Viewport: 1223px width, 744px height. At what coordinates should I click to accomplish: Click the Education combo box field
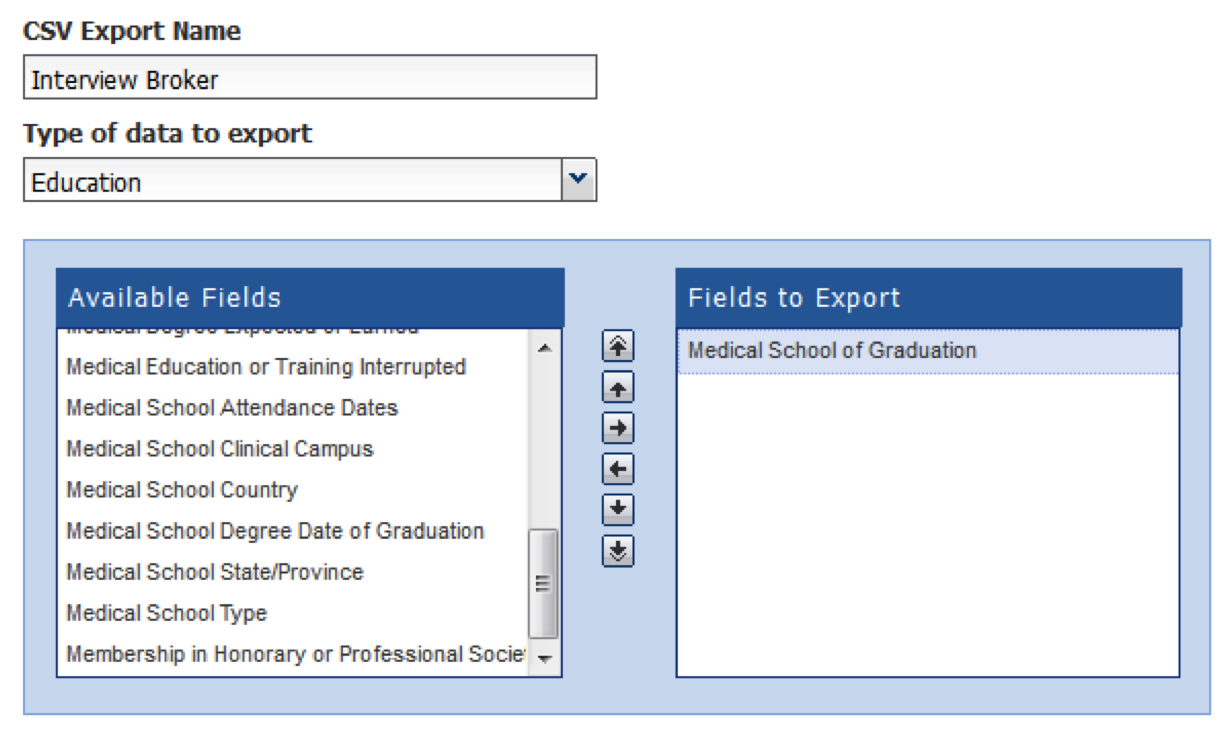tap(310, 180)
